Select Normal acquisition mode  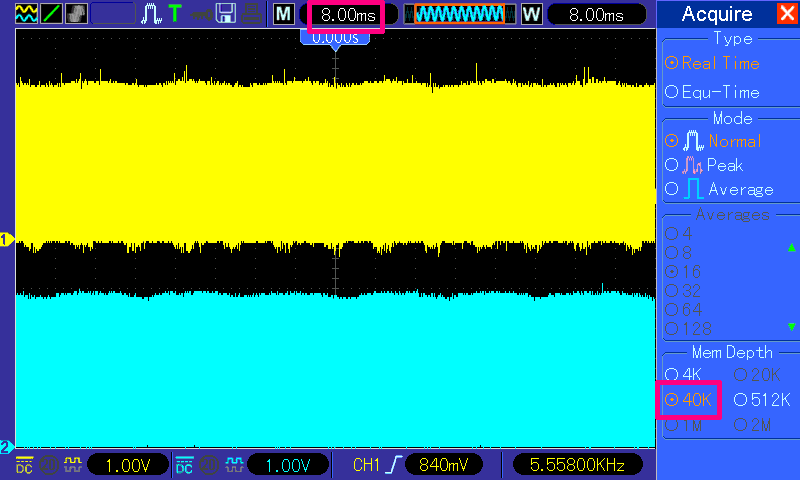tap(713, 141)
